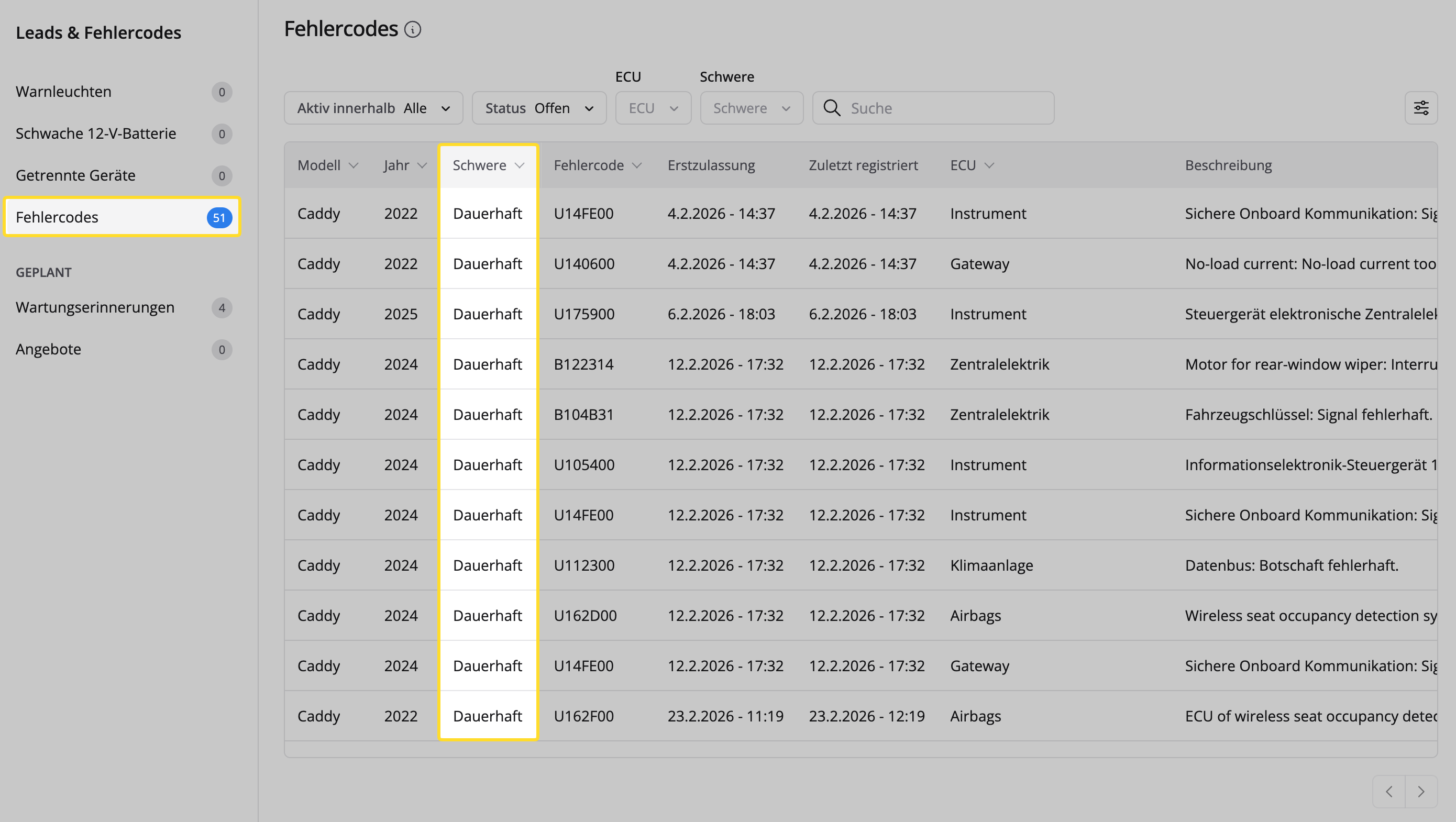The width and height of the screenshot is (1456, 822).
Task: Select fault code B122314
Action: 583,364
